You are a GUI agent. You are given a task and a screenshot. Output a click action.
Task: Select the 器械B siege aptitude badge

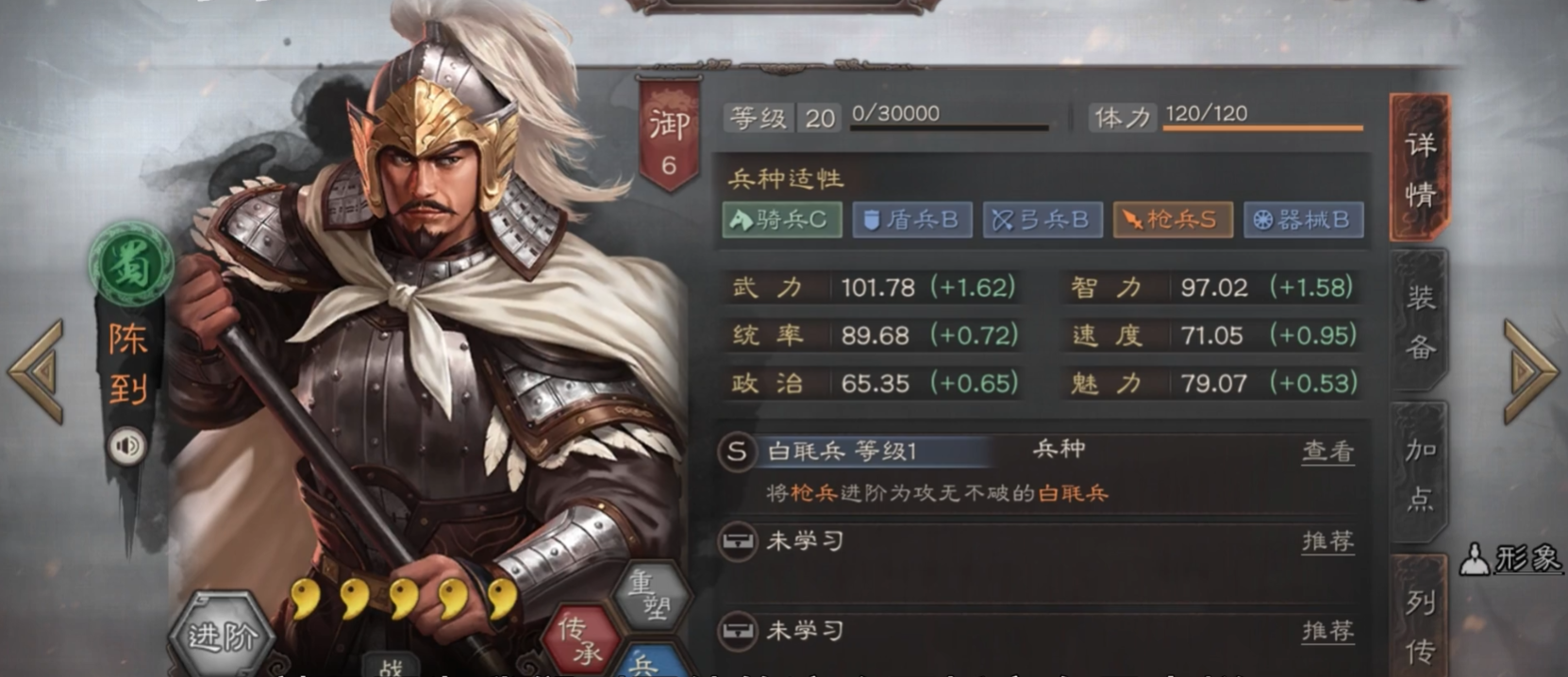tap(1303, 220)
